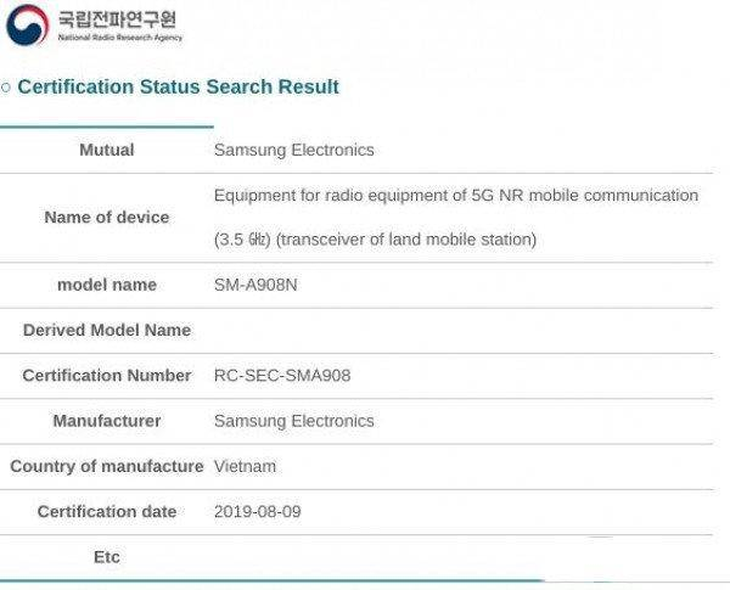This screenshot has height=590, width=730.
Task: Select Samsung Electronics value in Mutual row
Action: [294, 150]
